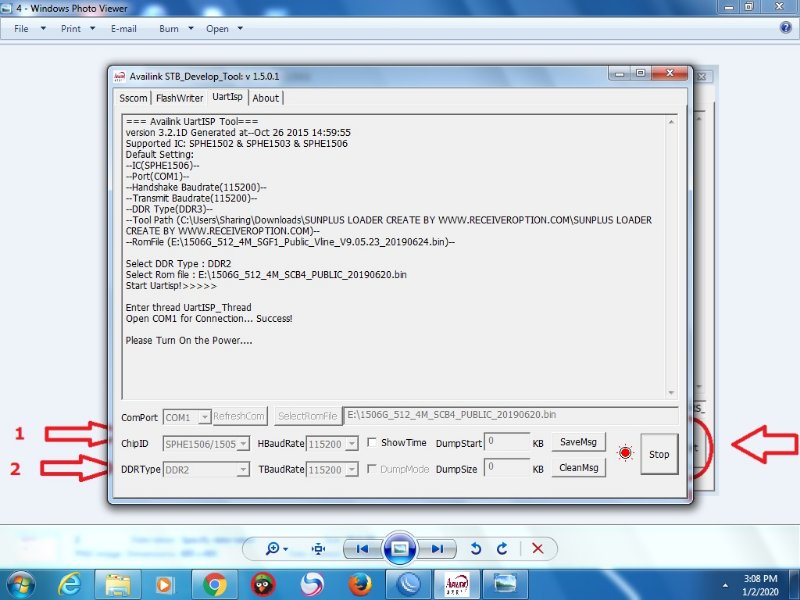Viewport: 800px width, 600px height.
Task: Delete the photo with red X
Action: tap(537, 549)
